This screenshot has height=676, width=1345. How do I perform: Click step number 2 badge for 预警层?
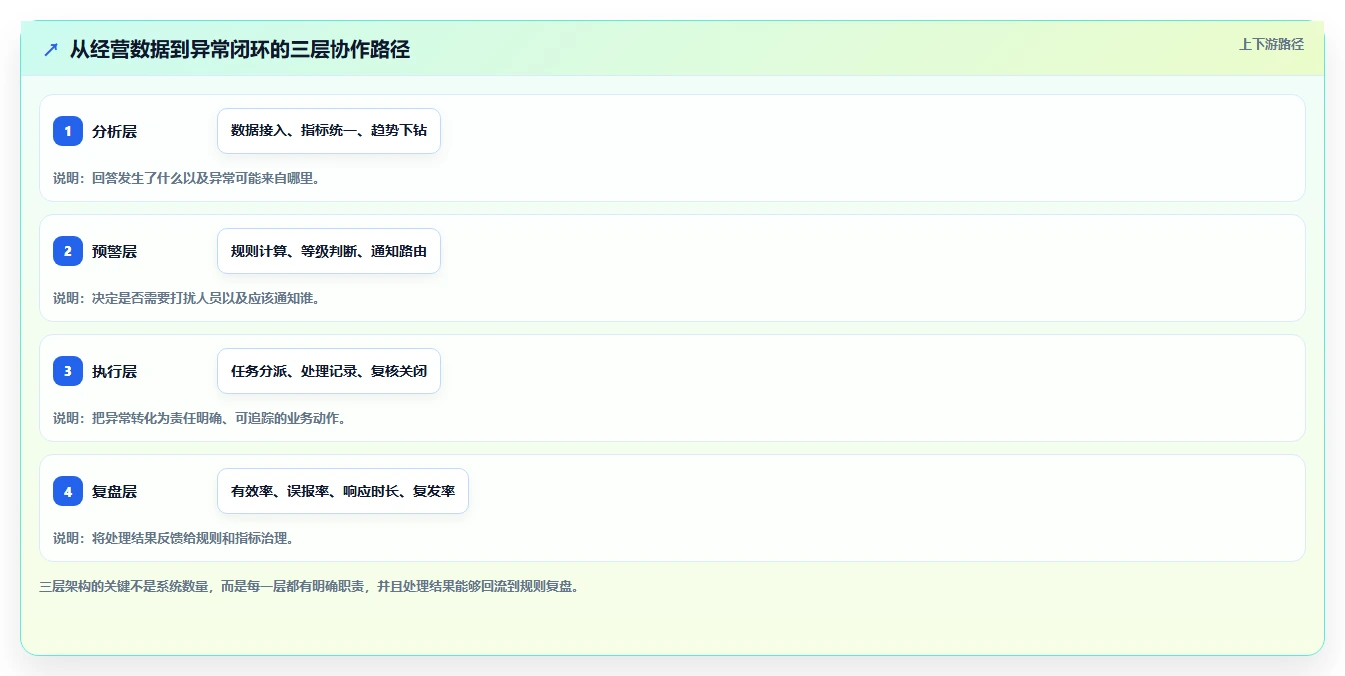point(68,251)
